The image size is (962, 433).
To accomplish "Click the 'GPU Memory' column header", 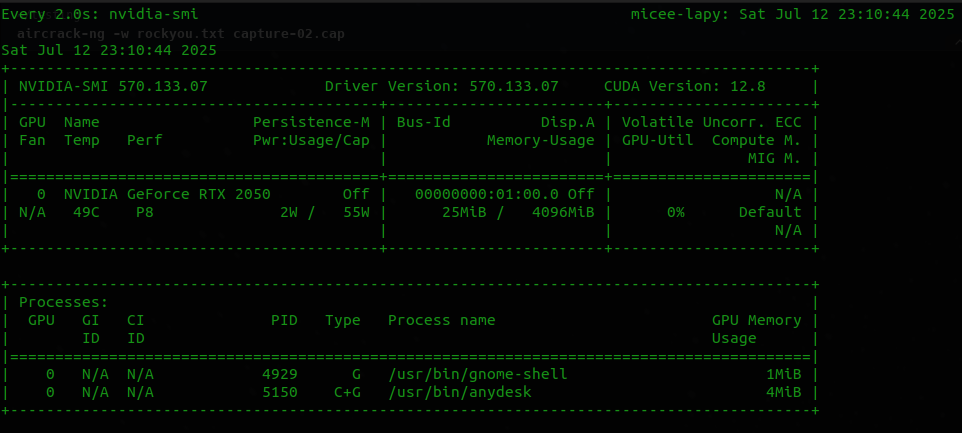I will tap(756, 320).
